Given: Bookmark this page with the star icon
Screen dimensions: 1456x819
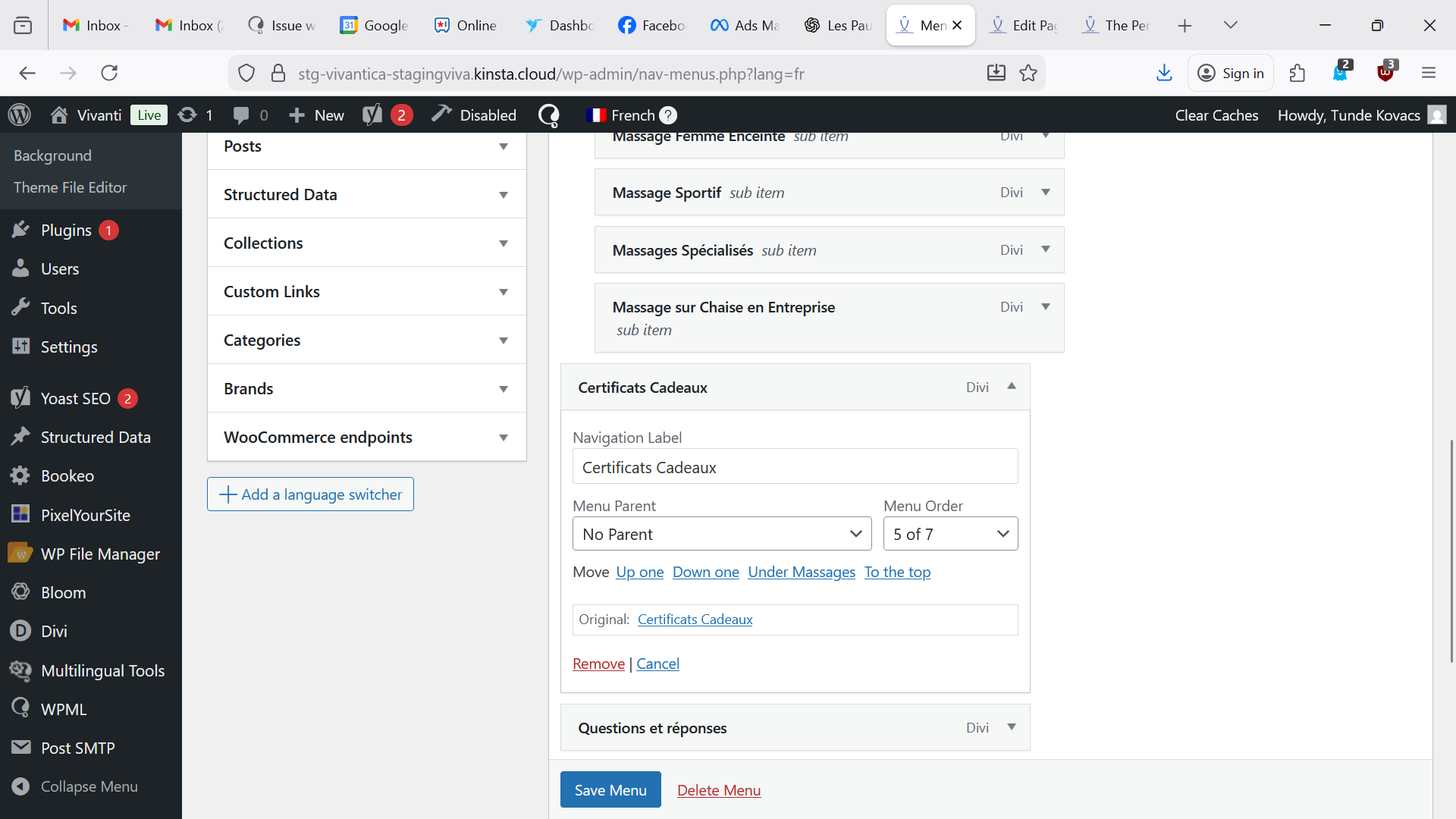Looking at the screenshot, I should [1028, 73].
